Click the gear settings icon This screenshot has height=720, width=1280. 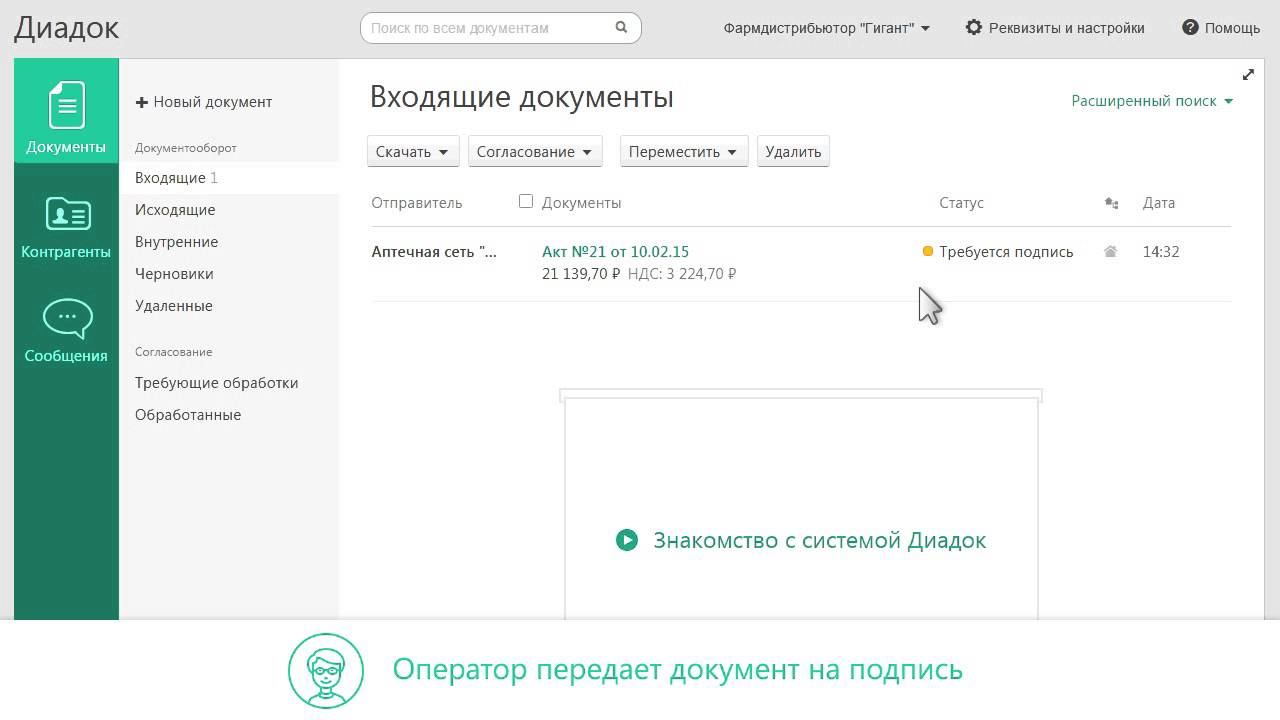pyautogui.click(x=974, y=28)
